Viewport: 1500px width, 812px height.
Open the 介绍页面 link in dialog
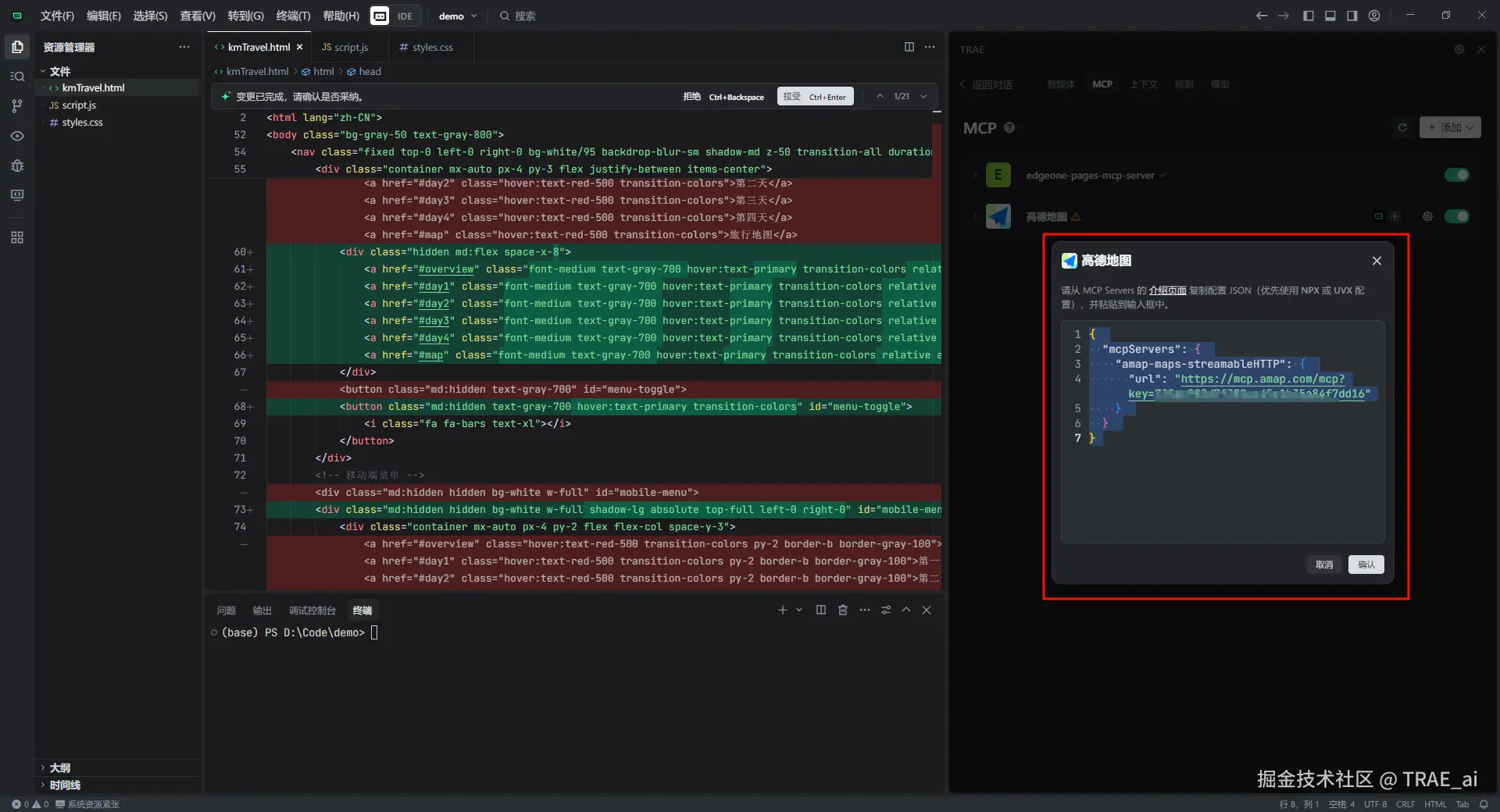(x=1167, y=290)
